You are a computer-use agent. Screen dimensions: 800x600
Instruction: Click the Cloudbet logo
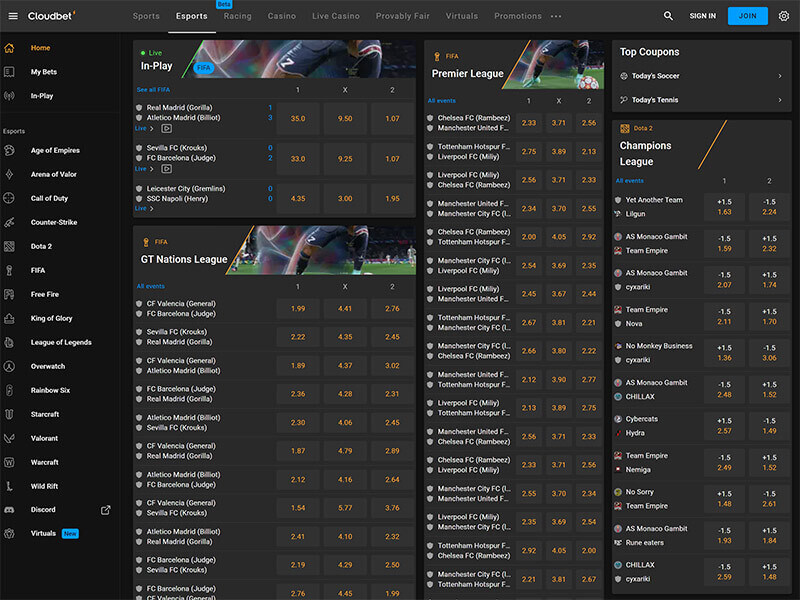(51, 16)
